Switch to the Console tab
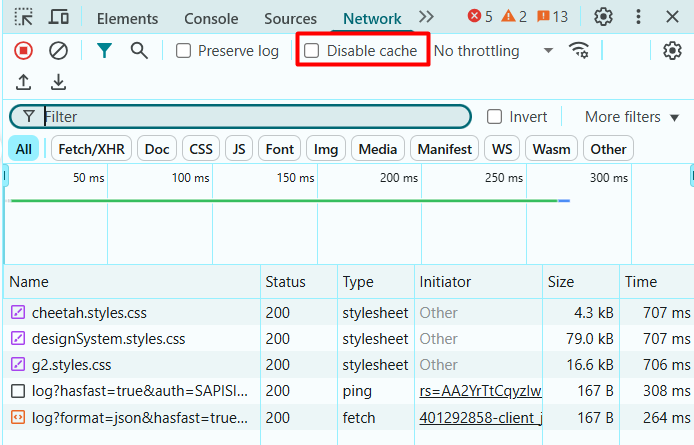The height and width of the screenshot is (445, 694). pos(211,19)
